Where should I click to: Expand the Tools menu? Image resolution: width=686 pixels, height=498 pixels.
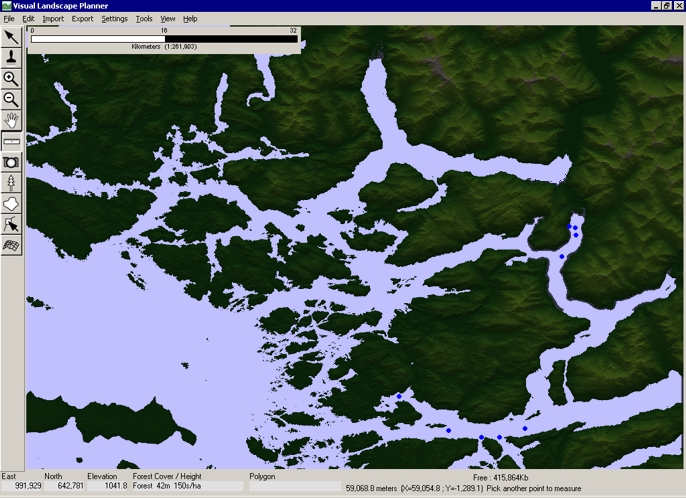pos(144,19)
